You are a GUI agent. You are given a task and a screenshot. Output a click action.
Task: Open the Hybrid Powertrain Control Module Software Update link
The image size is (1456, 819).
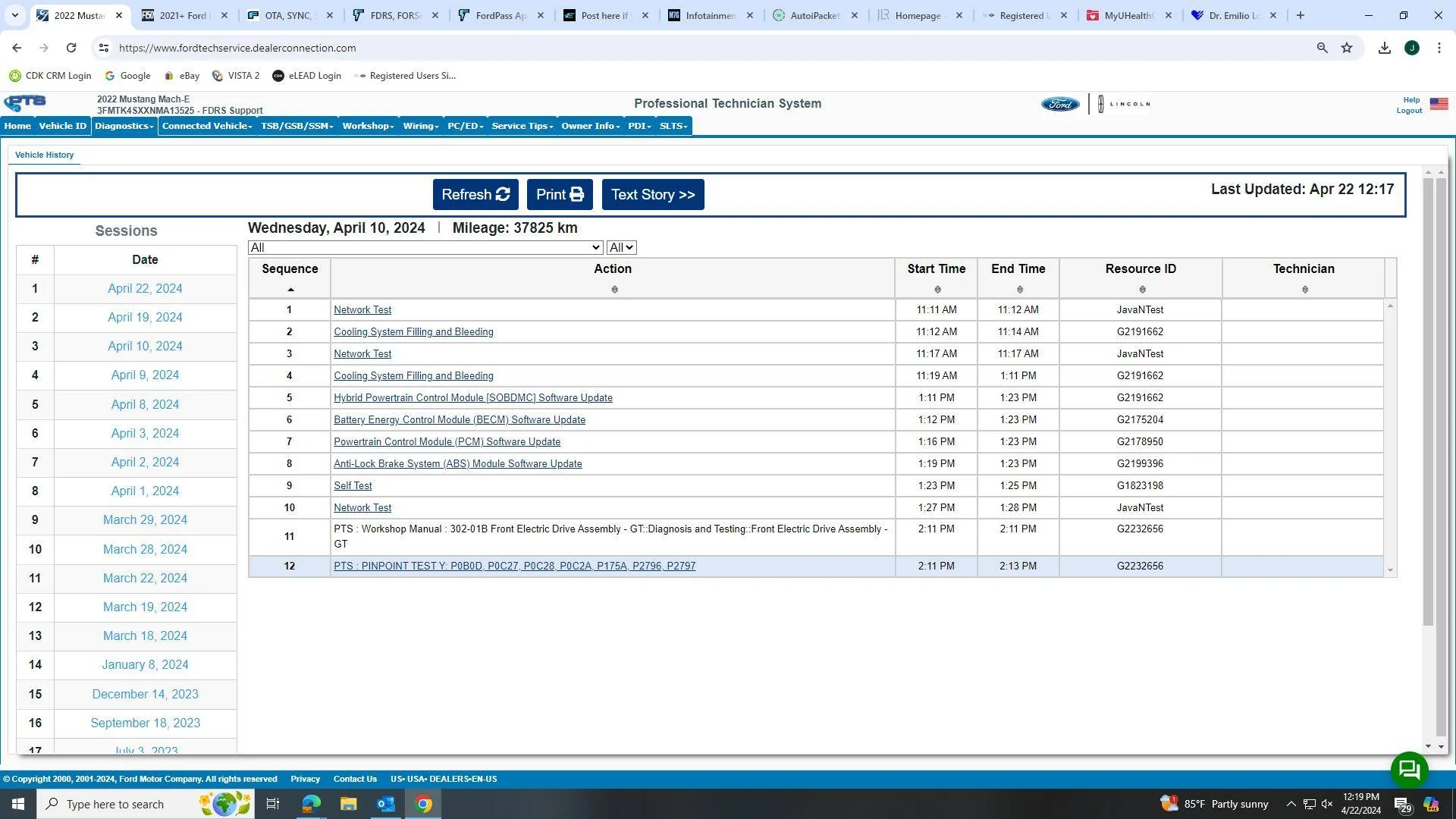(473, 398)
